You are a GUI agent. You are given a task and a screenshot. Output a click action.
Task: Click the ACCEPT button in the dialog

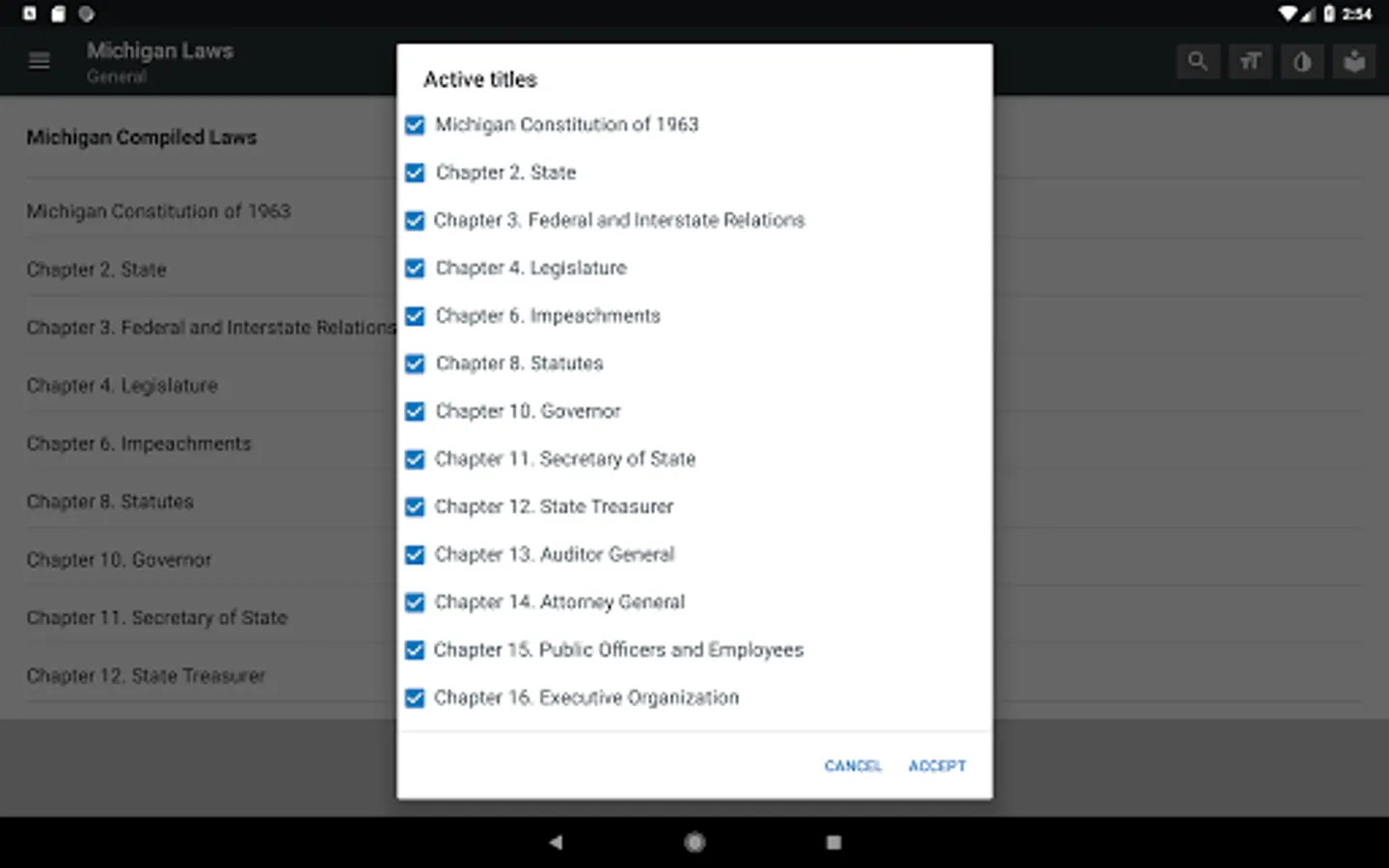click(x=937, y=766)
